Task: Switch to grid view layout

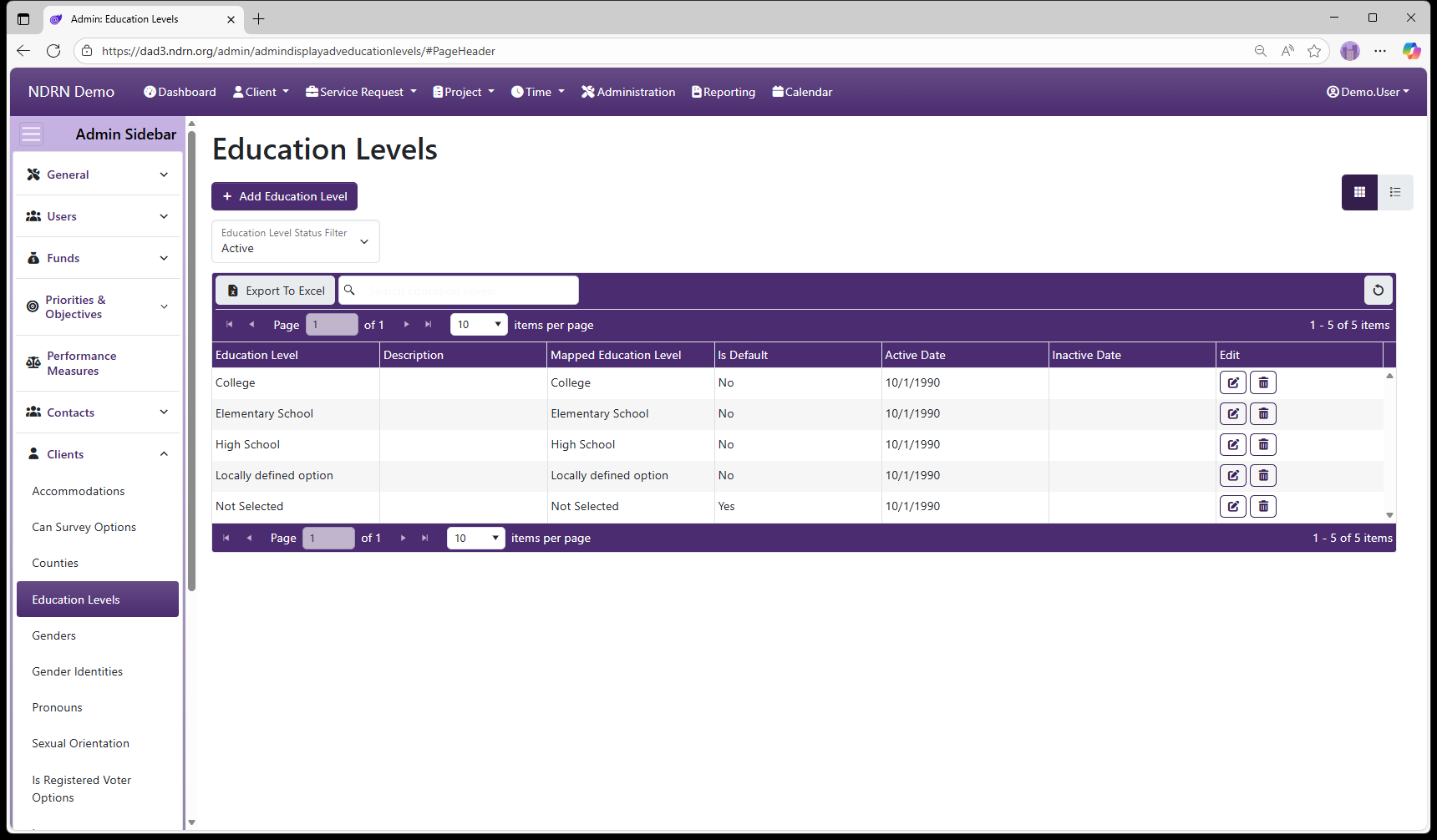Action: (1359, 192)
